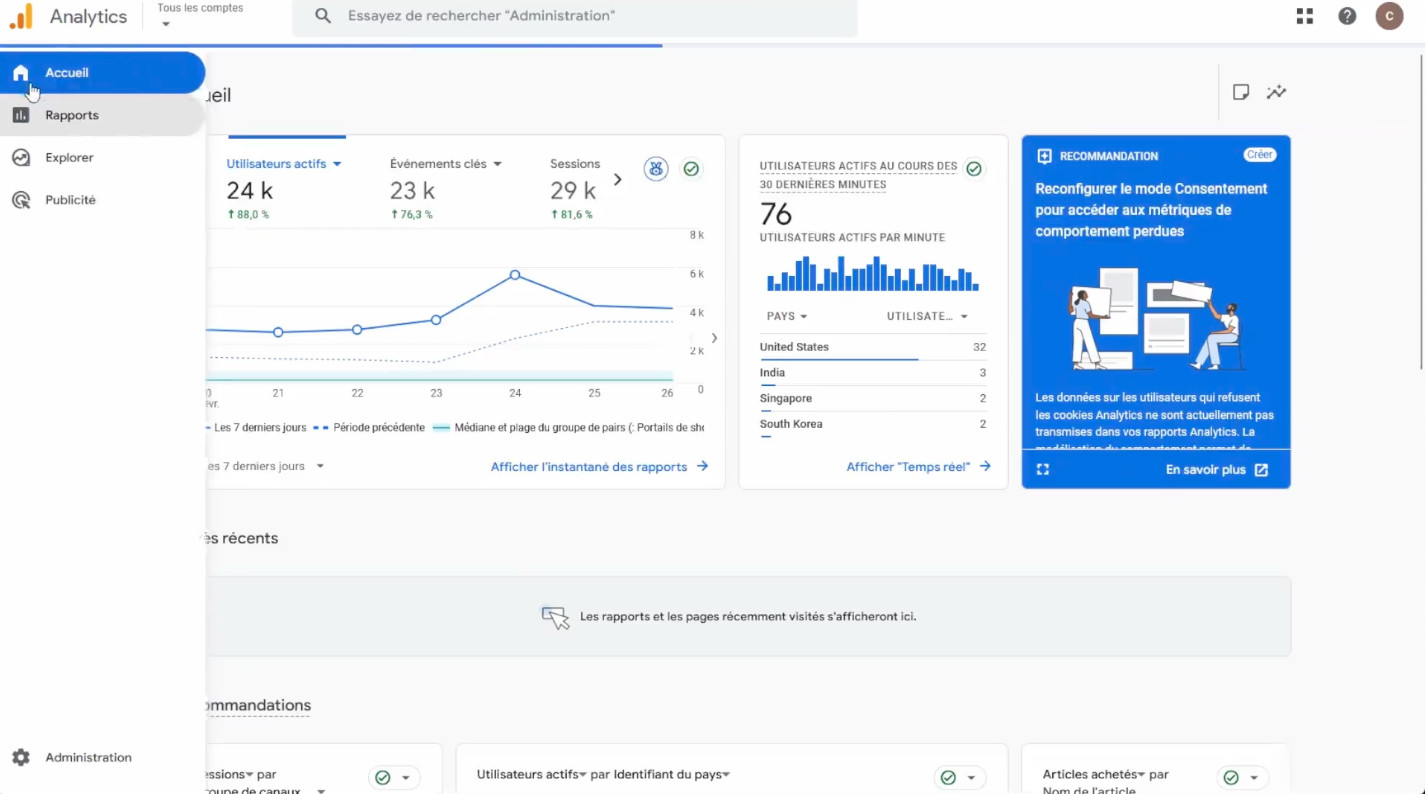Click the comparison icon beside Sessions
The height and width of the screenshot is (794, 1427).
[656, 169]
